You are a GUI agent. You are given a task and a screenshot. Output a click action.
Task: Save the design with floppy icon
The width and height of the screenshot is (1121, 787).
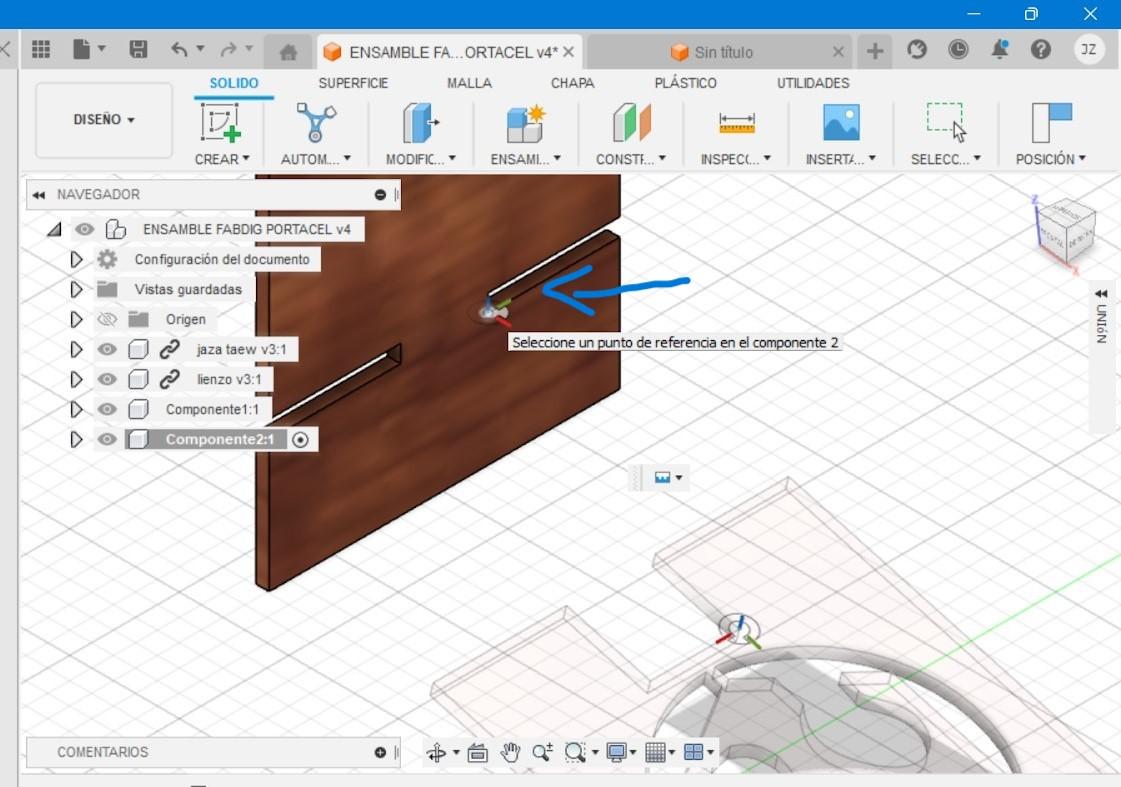[138, 49]
